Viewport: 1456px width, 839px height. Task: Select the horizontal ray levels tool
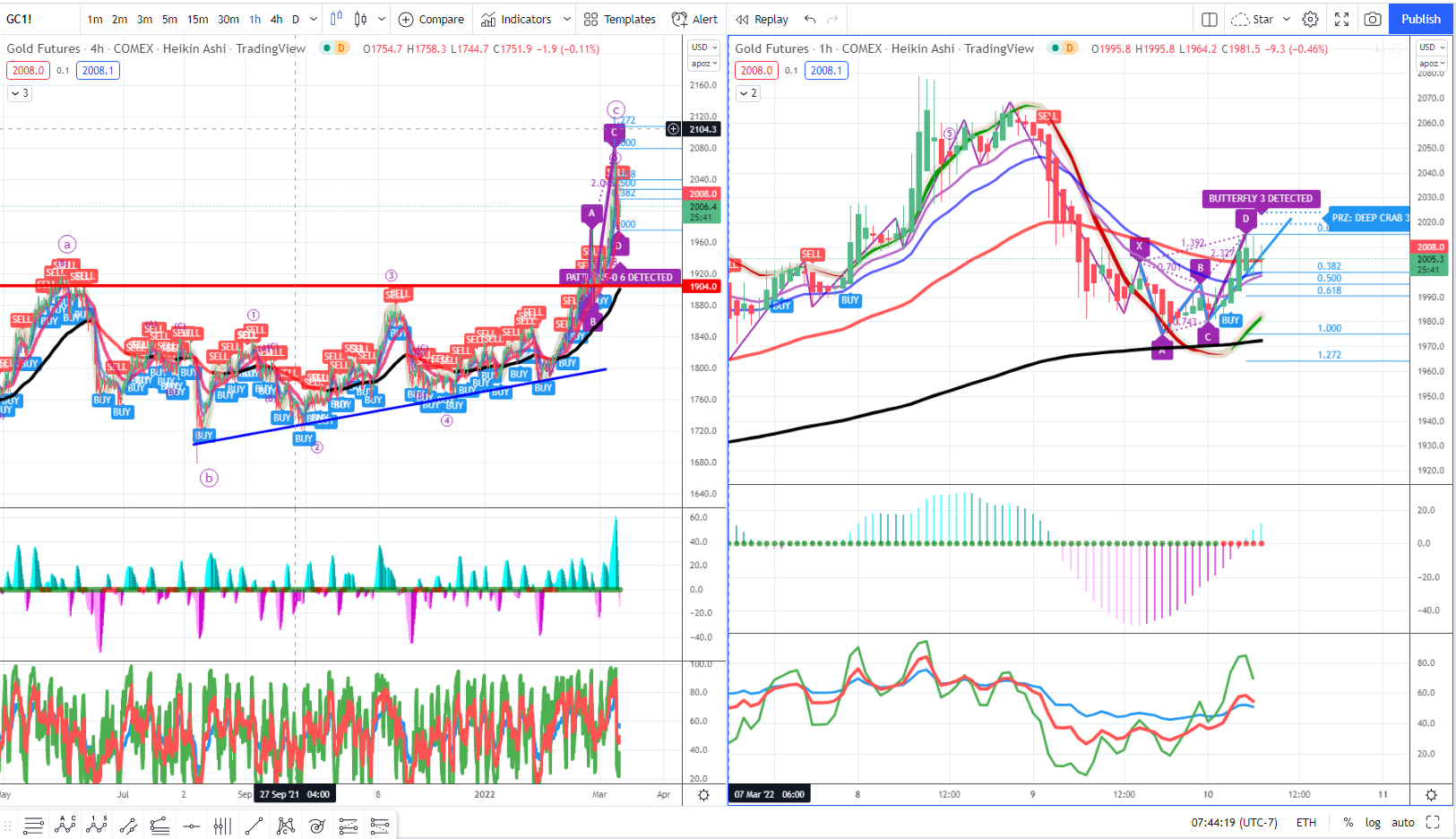pos(159,826)
